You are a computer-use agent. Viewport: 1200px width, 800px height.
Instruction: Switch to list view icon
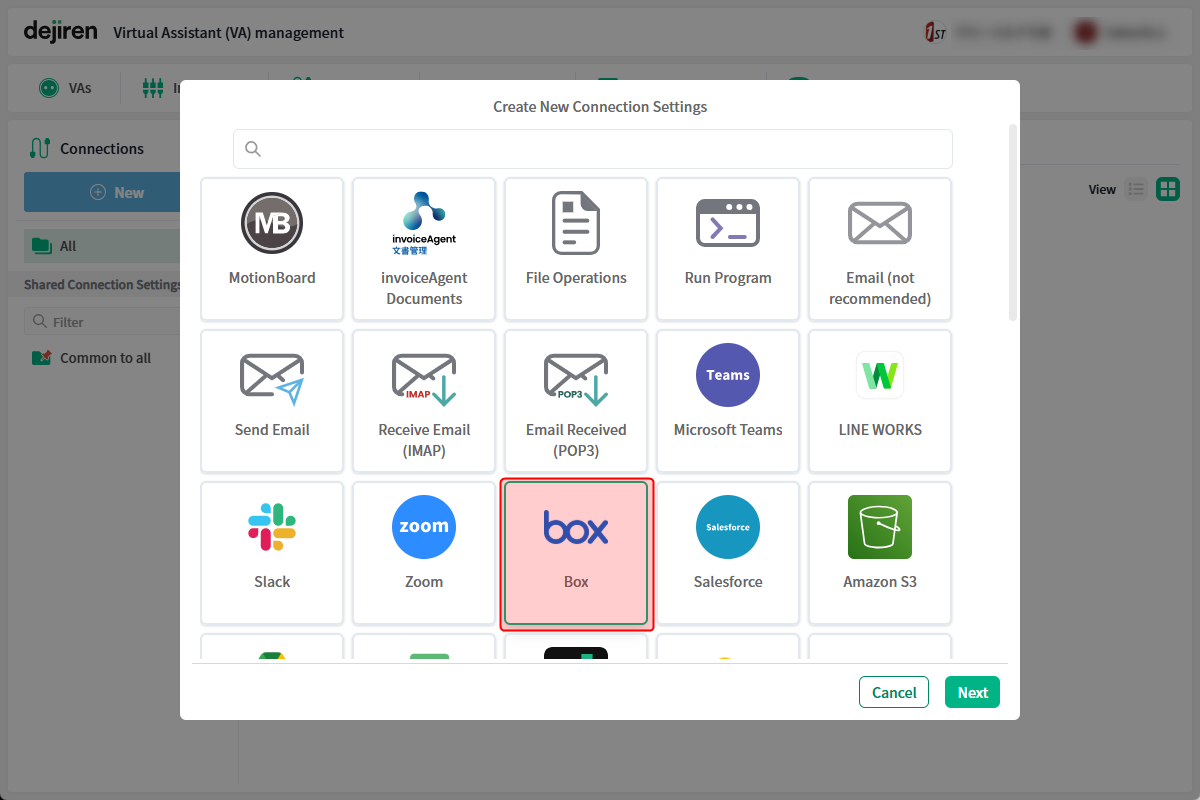click(x=1136, y=189)
